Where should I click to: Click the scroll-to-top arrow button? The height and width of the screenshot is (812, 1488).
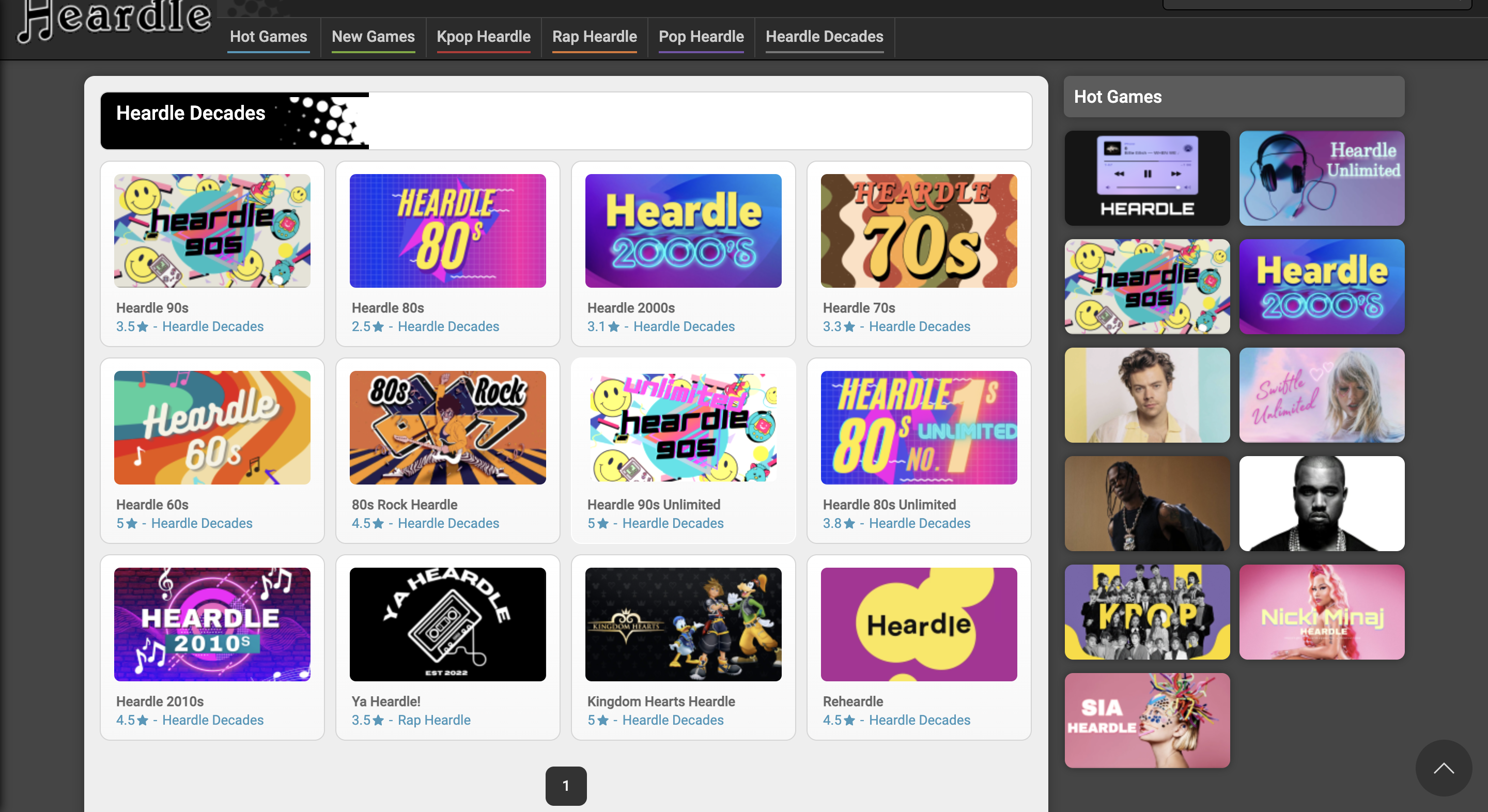click(1444, 768)
